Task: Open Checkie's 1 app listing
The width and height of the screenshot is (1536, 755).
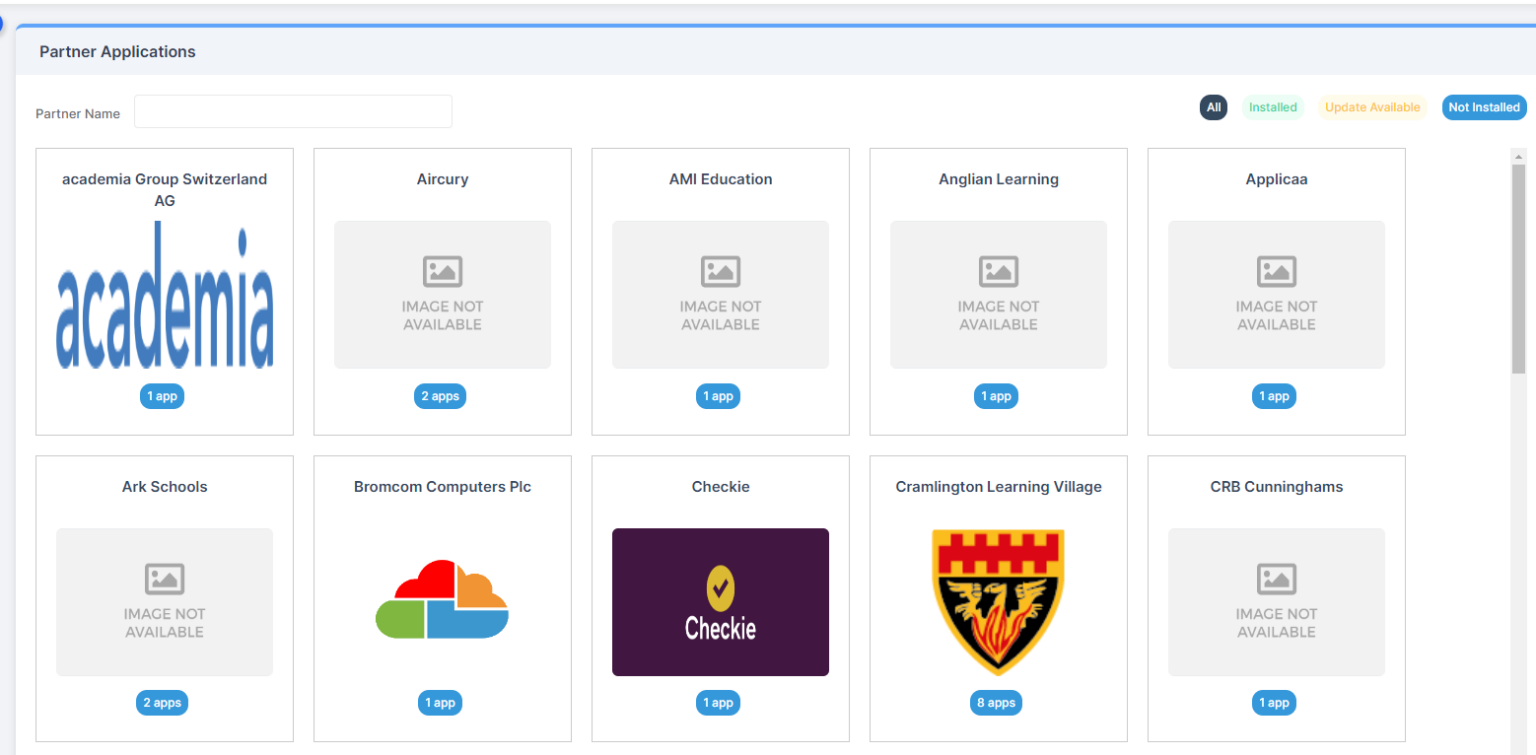Action: [718, 703]
